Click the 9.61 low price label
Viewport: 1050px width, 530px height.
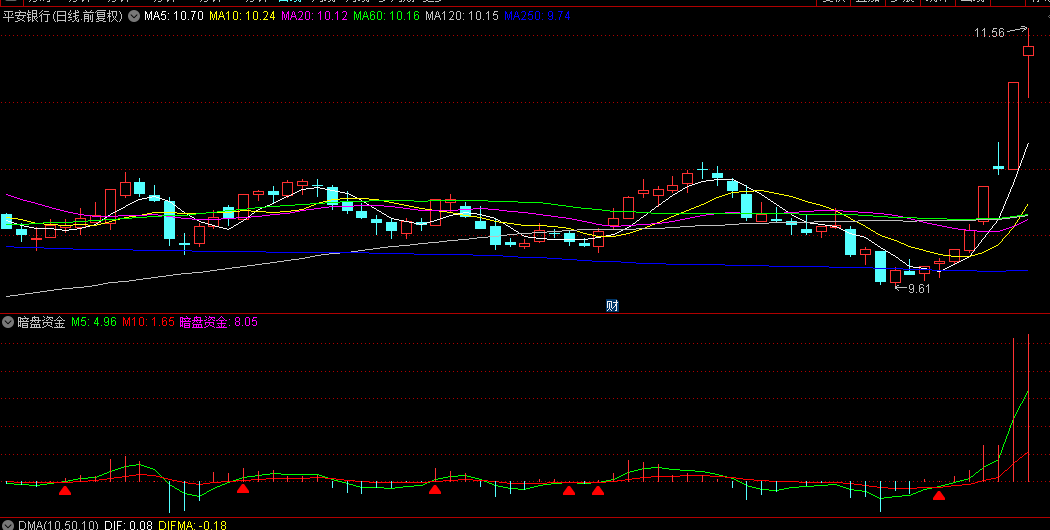(919, 289)
